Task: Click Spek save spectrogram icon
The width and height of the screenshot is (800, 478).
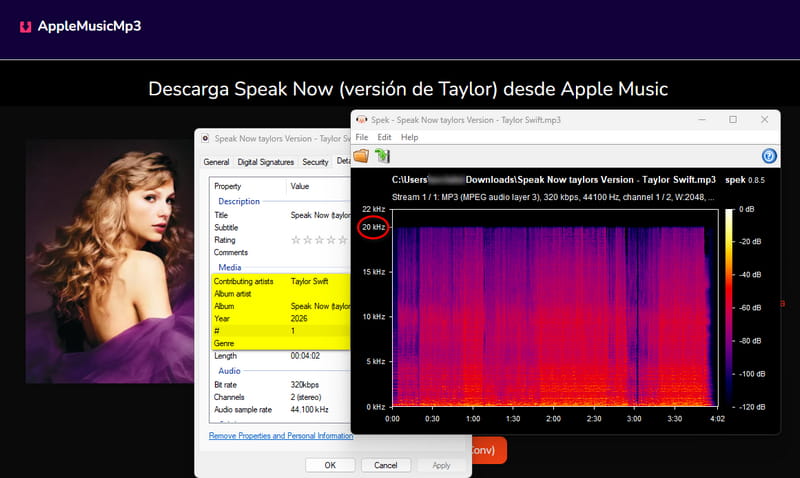Action: pos(382,156)
